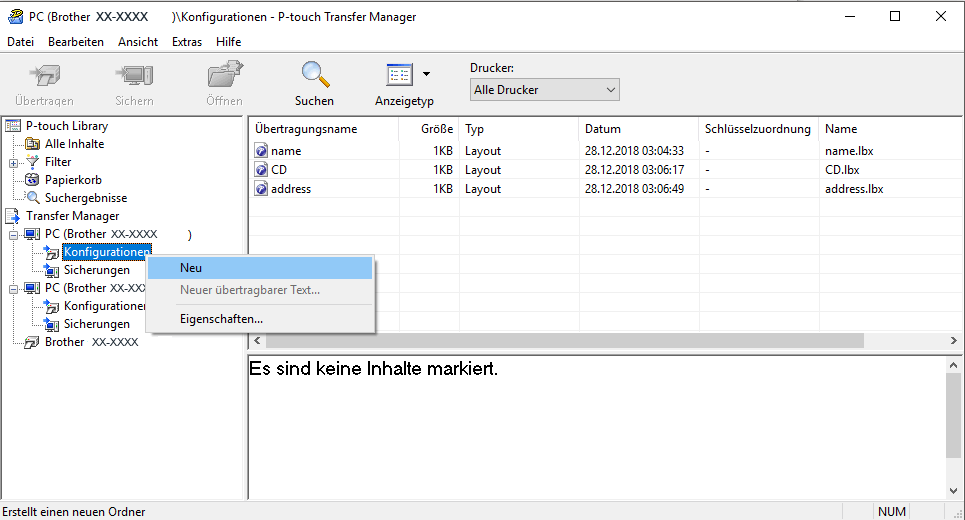965x520 pixels.
Task: Select Sicherungen under the first PC node
Action: pos(97,270)
